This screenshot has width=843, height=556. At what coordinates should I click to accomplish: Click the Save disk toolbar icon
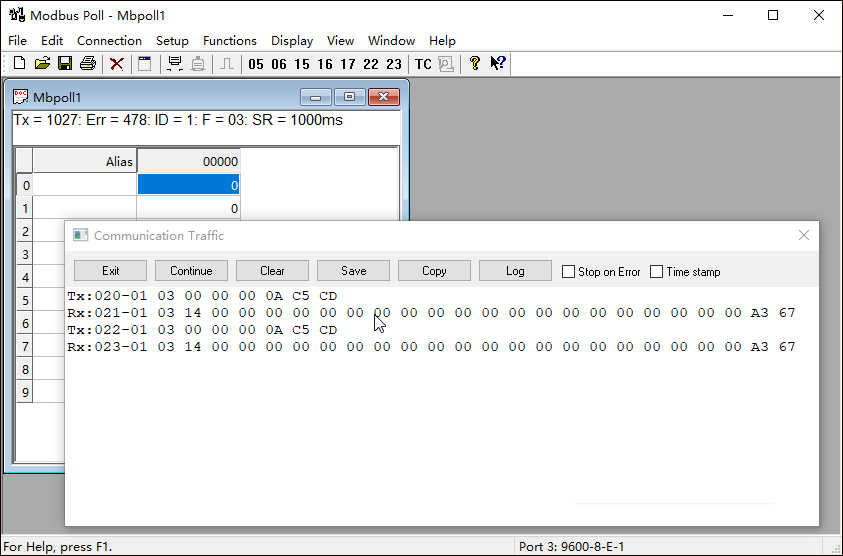pos(65,63)
